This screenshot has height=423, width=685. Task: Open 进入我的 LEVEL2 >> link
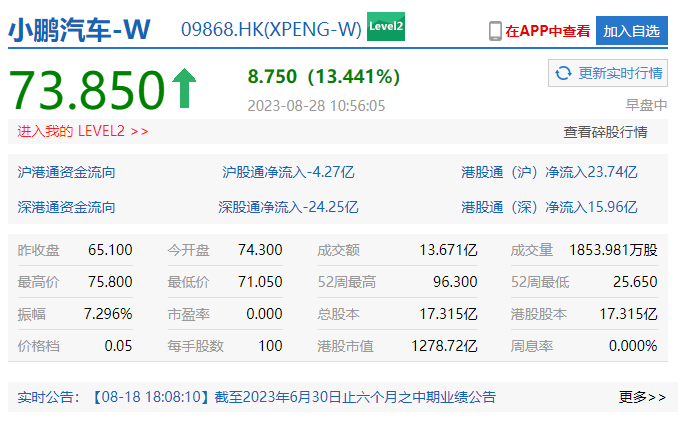tap(83, 131)
